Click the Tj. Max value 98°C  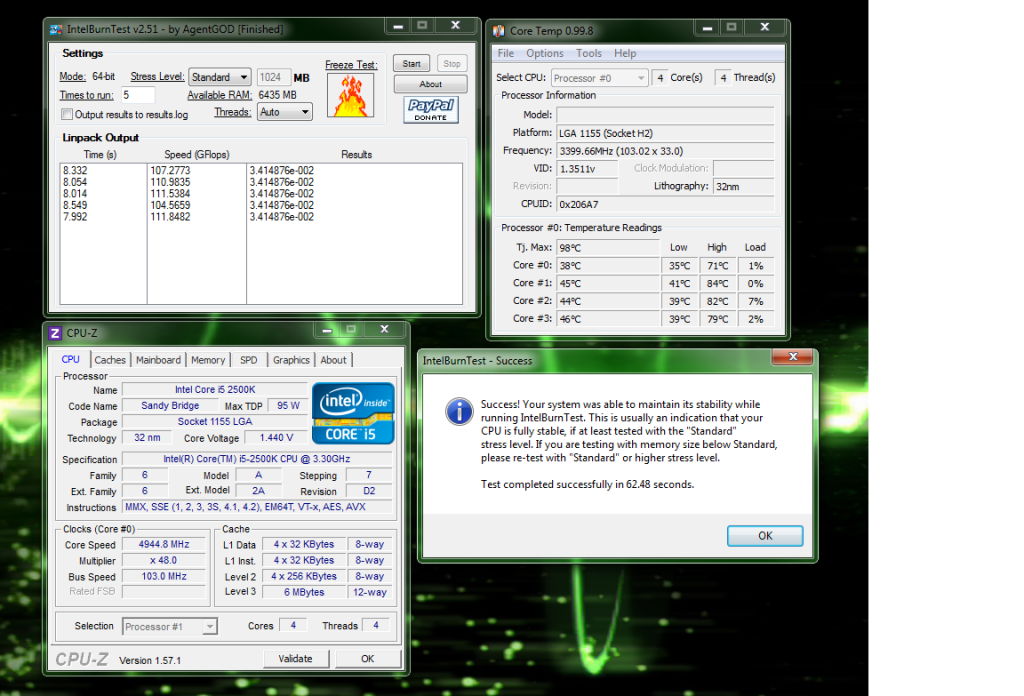pyautogui.click(x=608, y=248)
